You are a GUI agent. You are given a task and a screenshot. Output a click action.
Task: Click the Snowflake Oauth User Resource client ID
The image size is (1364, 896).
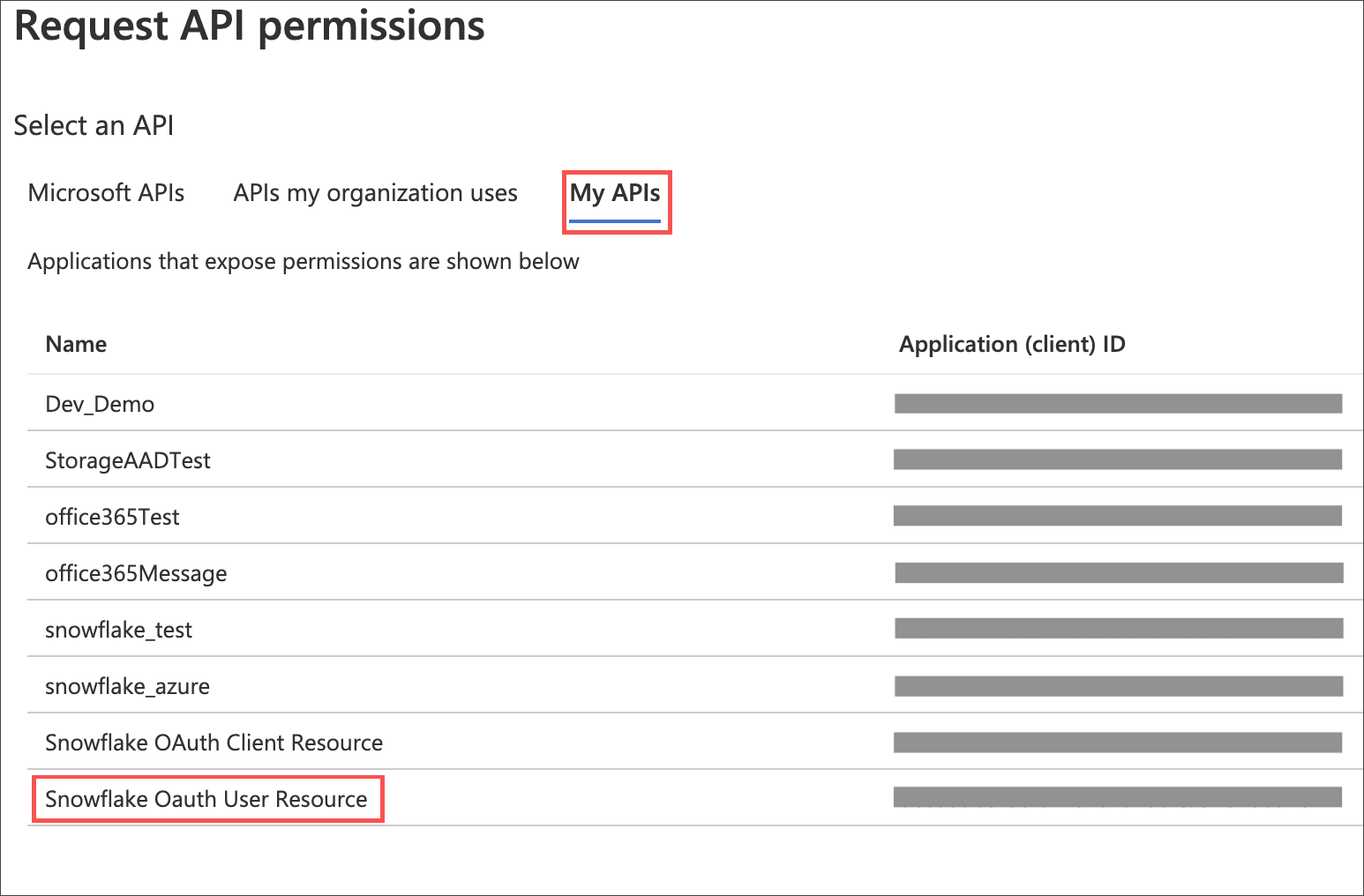[1117, 797]
